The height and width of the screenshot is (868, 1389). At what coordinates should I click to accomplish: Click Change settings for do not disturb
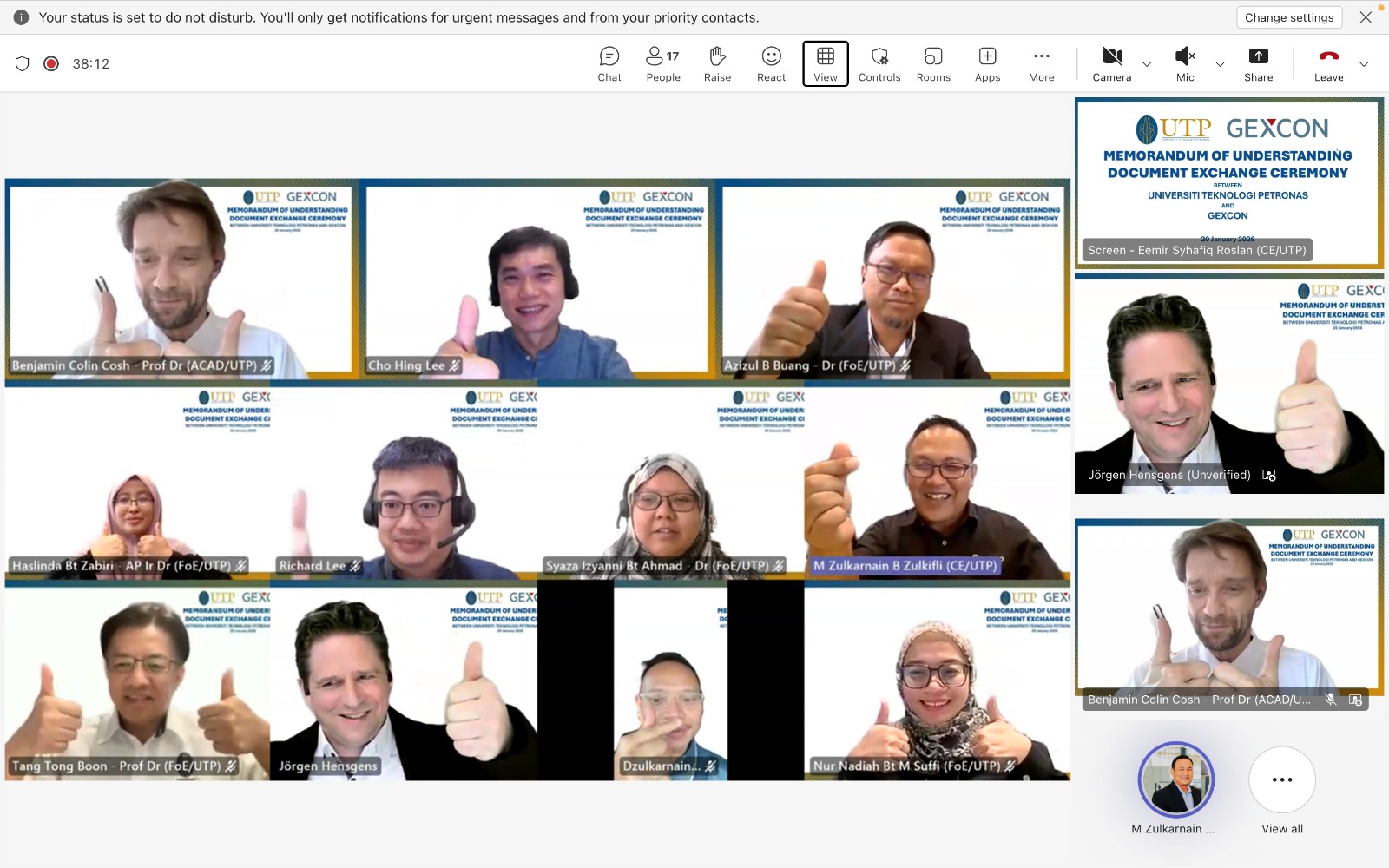[x=1289, y=17]
